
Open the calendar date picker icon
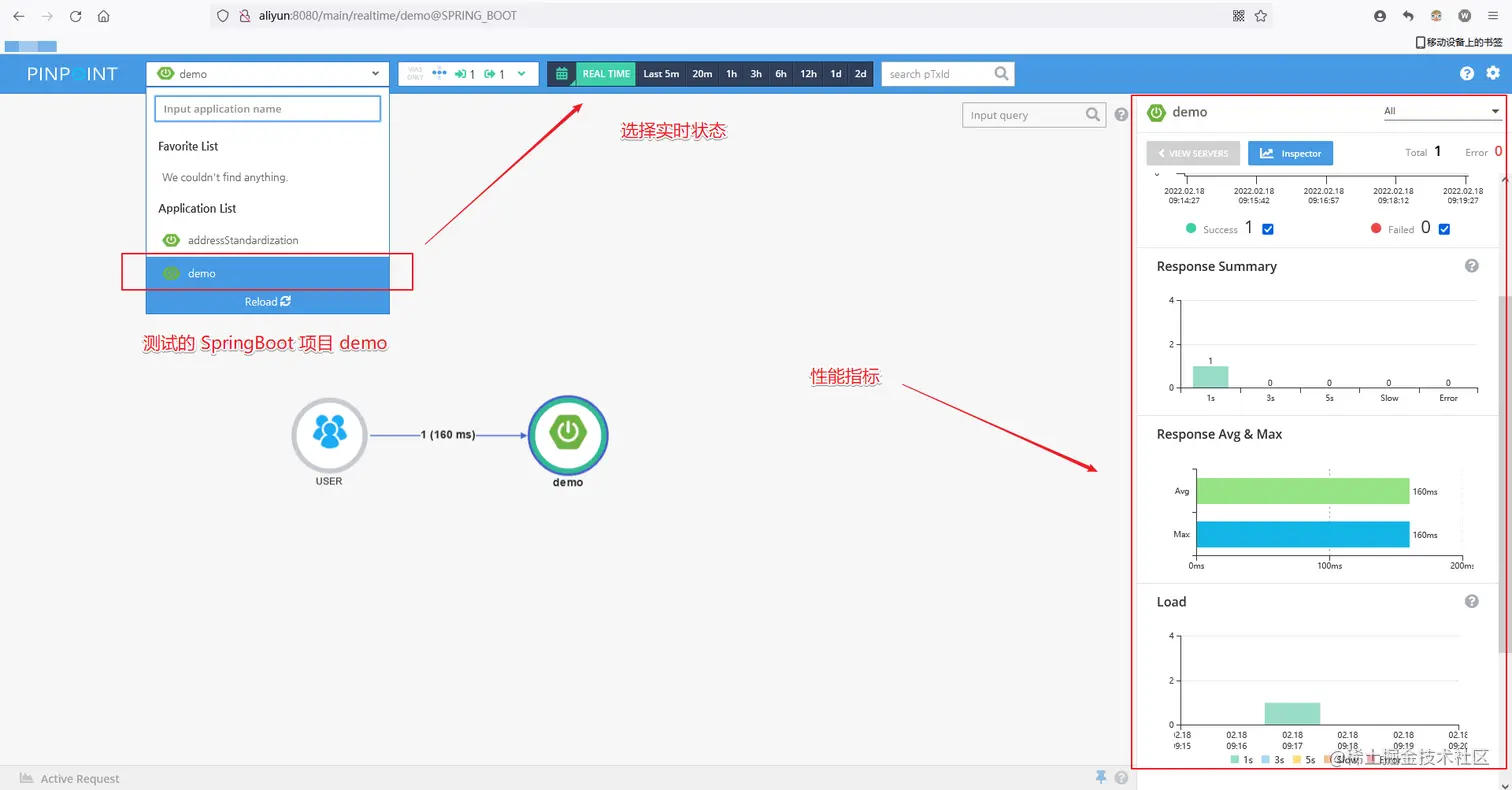562,74
